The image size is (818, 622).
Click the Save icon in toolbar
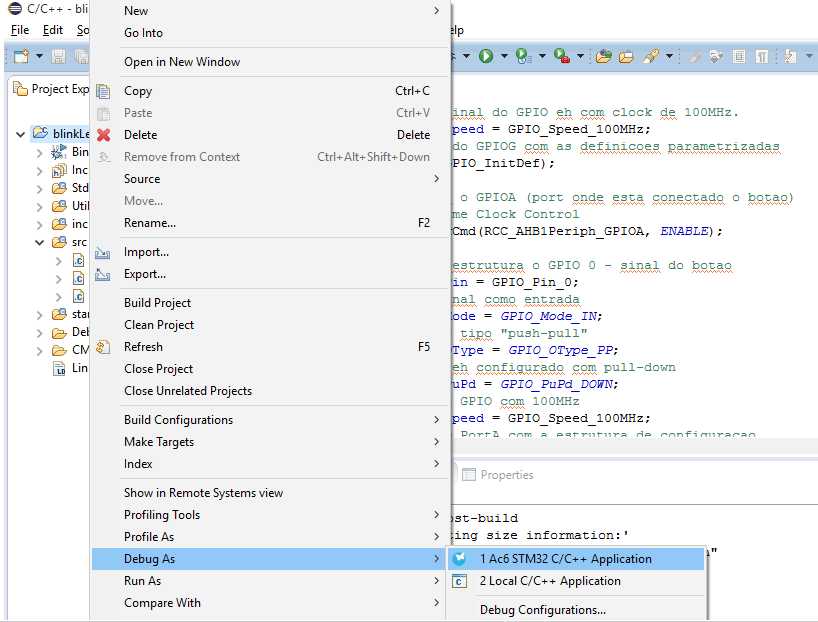[x=58, y=57]
